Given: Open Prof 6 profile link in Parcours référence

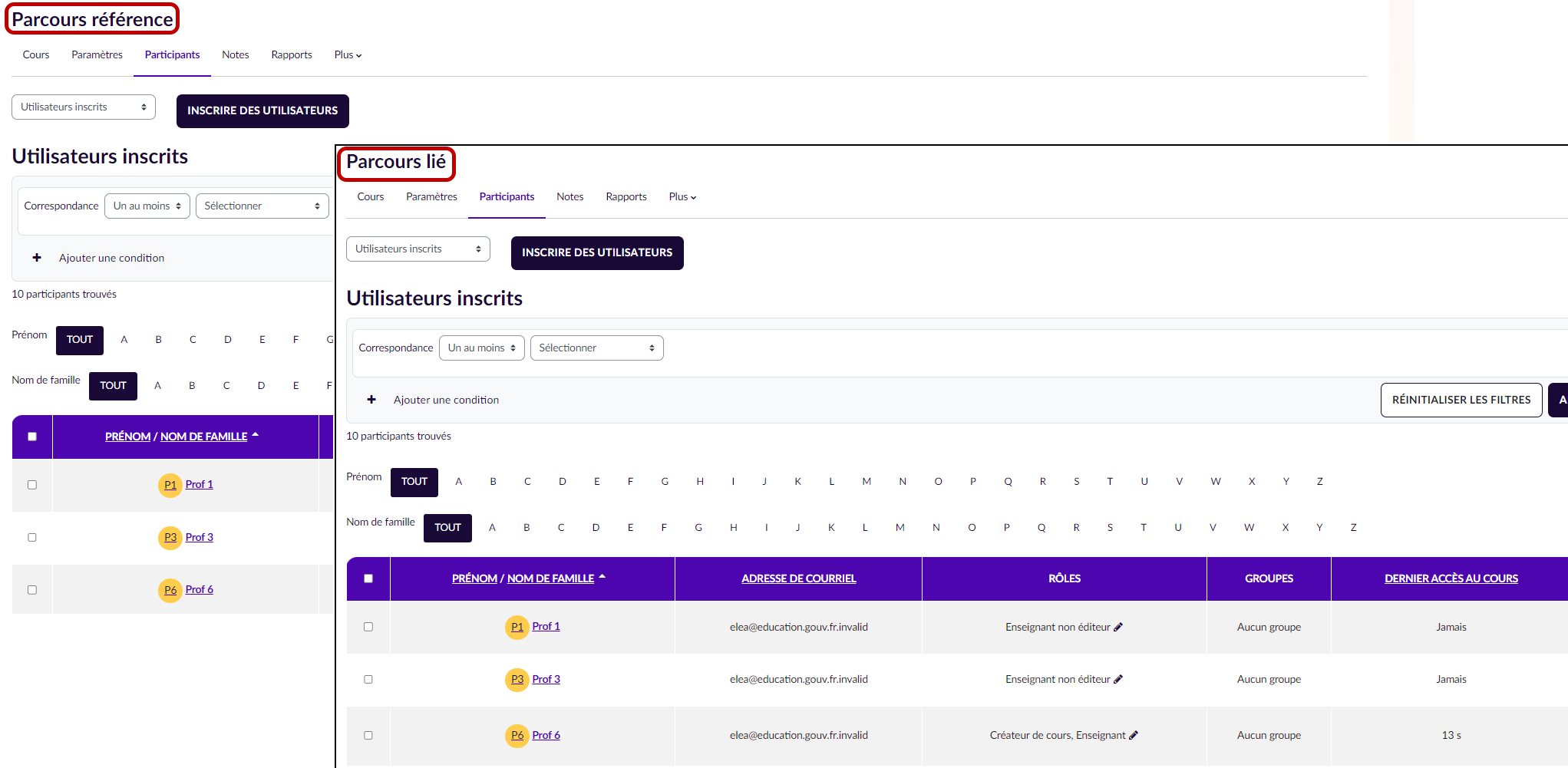Looking at the screenshot, I should 199,589.
